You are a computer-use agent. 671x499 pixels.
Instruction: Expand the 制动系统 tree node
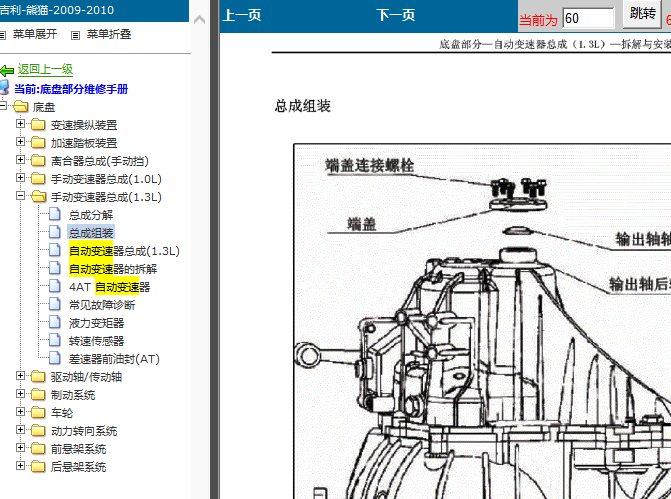click(20, 394)
